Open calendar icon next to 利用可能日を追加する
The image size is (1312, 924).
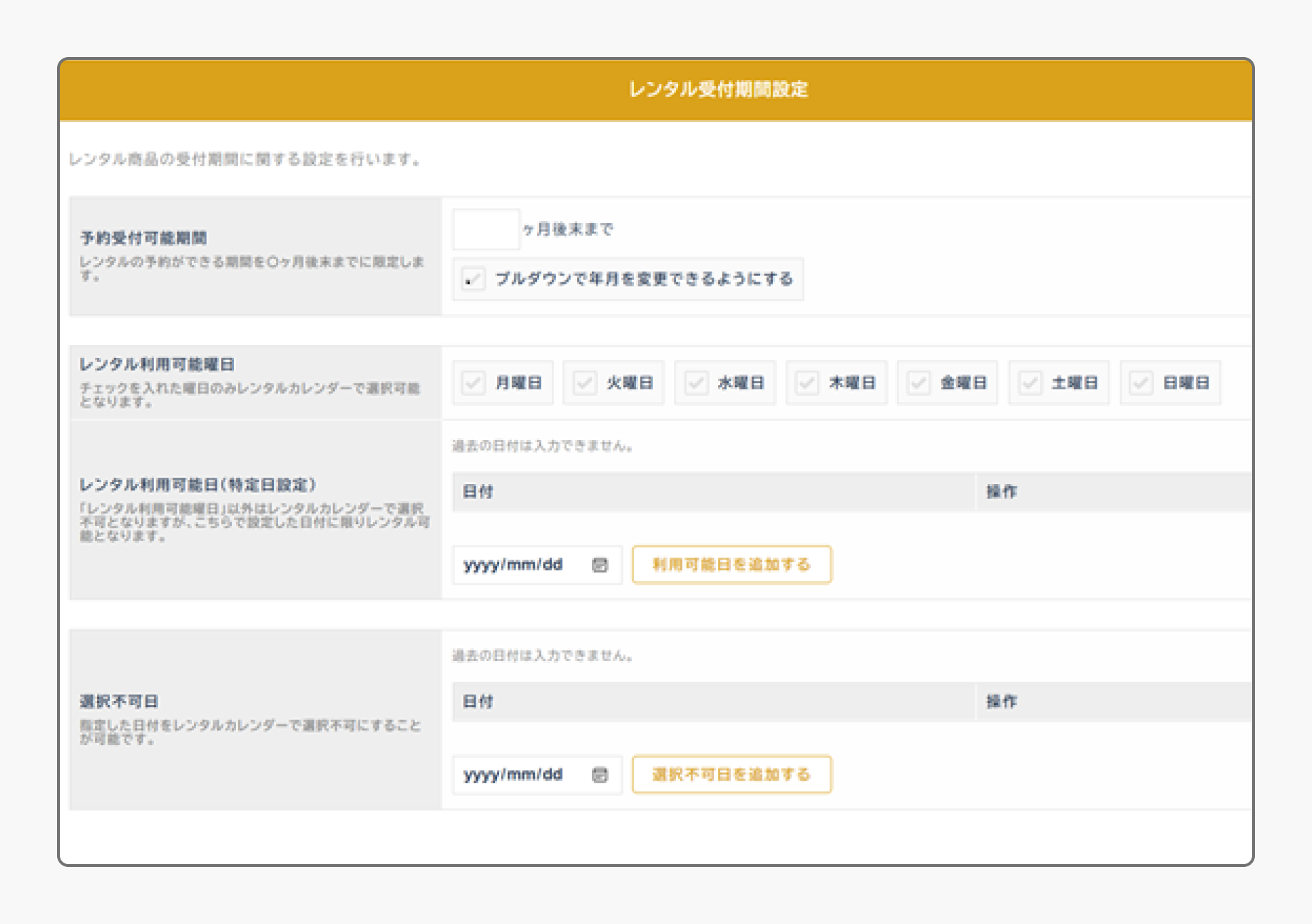[600, 565]
